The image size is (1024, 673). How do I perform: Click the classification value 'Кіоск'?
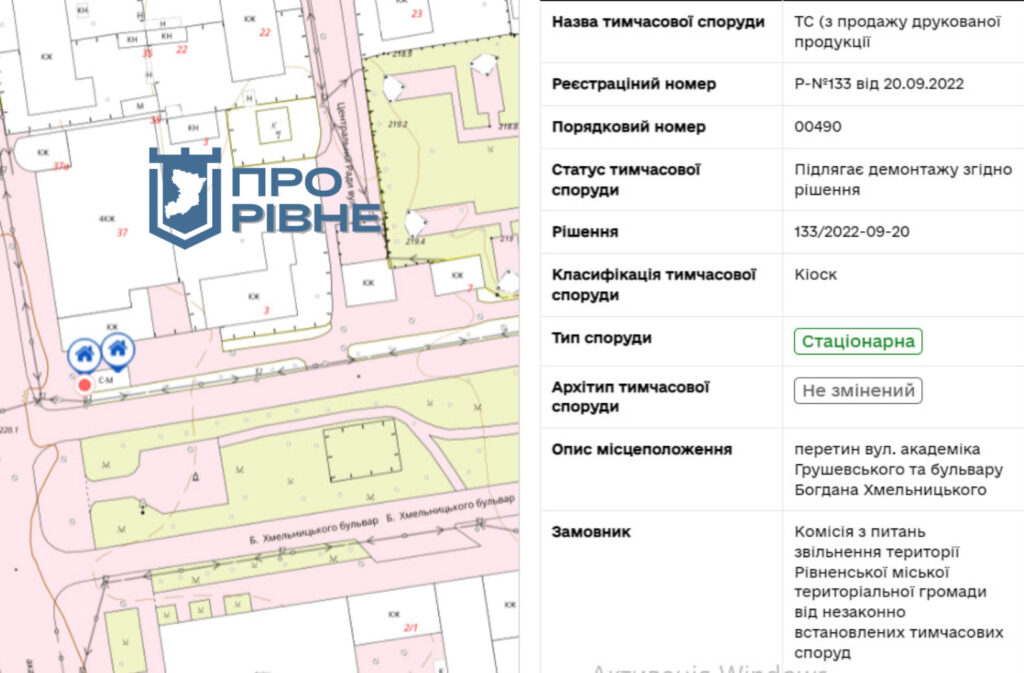(815, 274)
